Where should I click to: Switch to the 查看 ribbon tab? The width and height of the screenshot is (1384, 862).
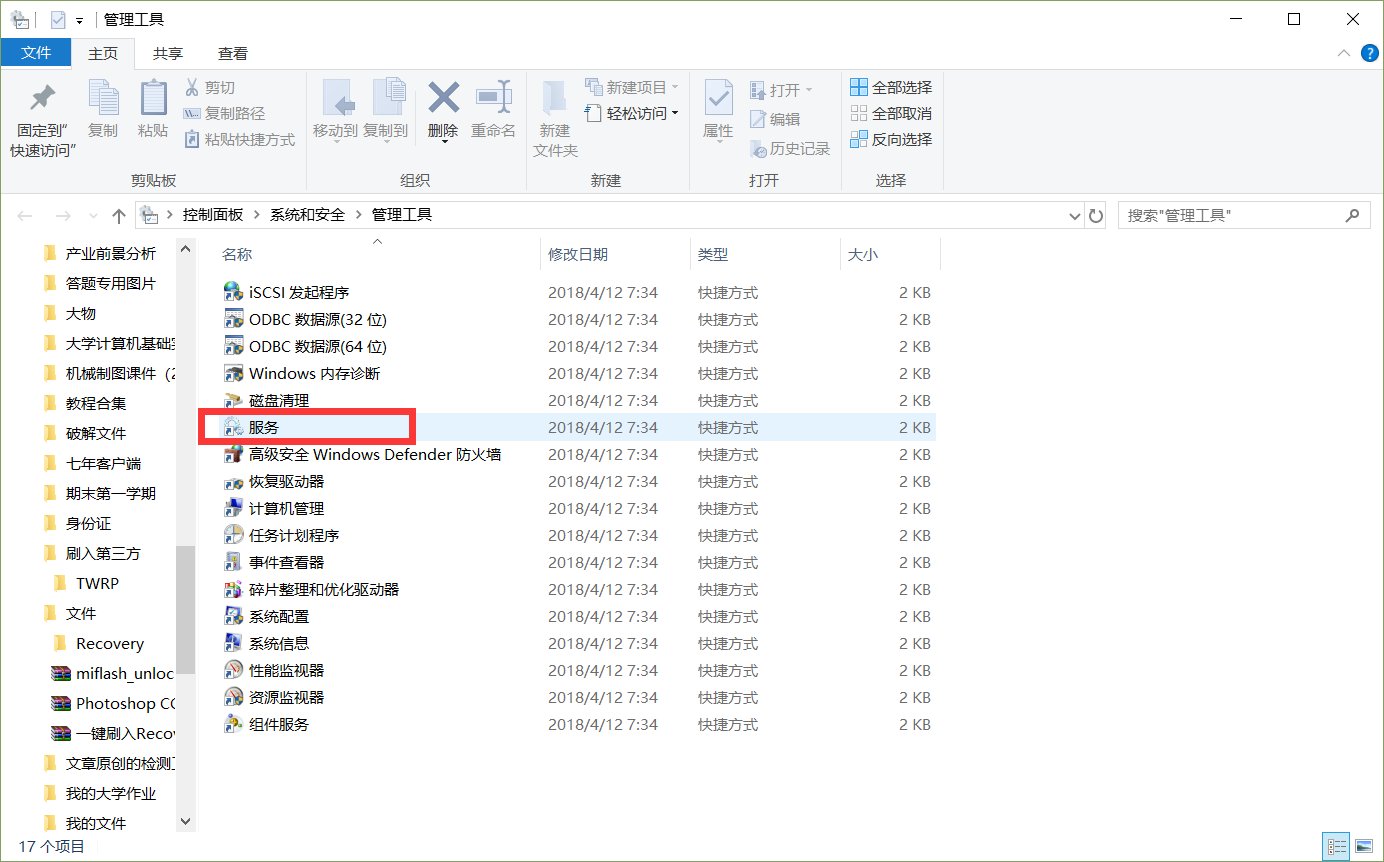(232, 53)
